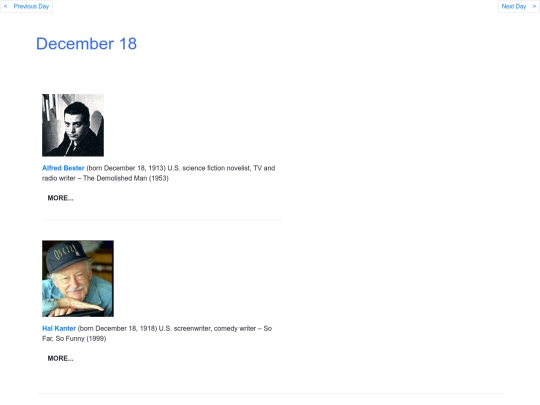The width and height of the screenshot is (540, 405).
Task: Select the December 18 heading
Action: pos(86,44)
